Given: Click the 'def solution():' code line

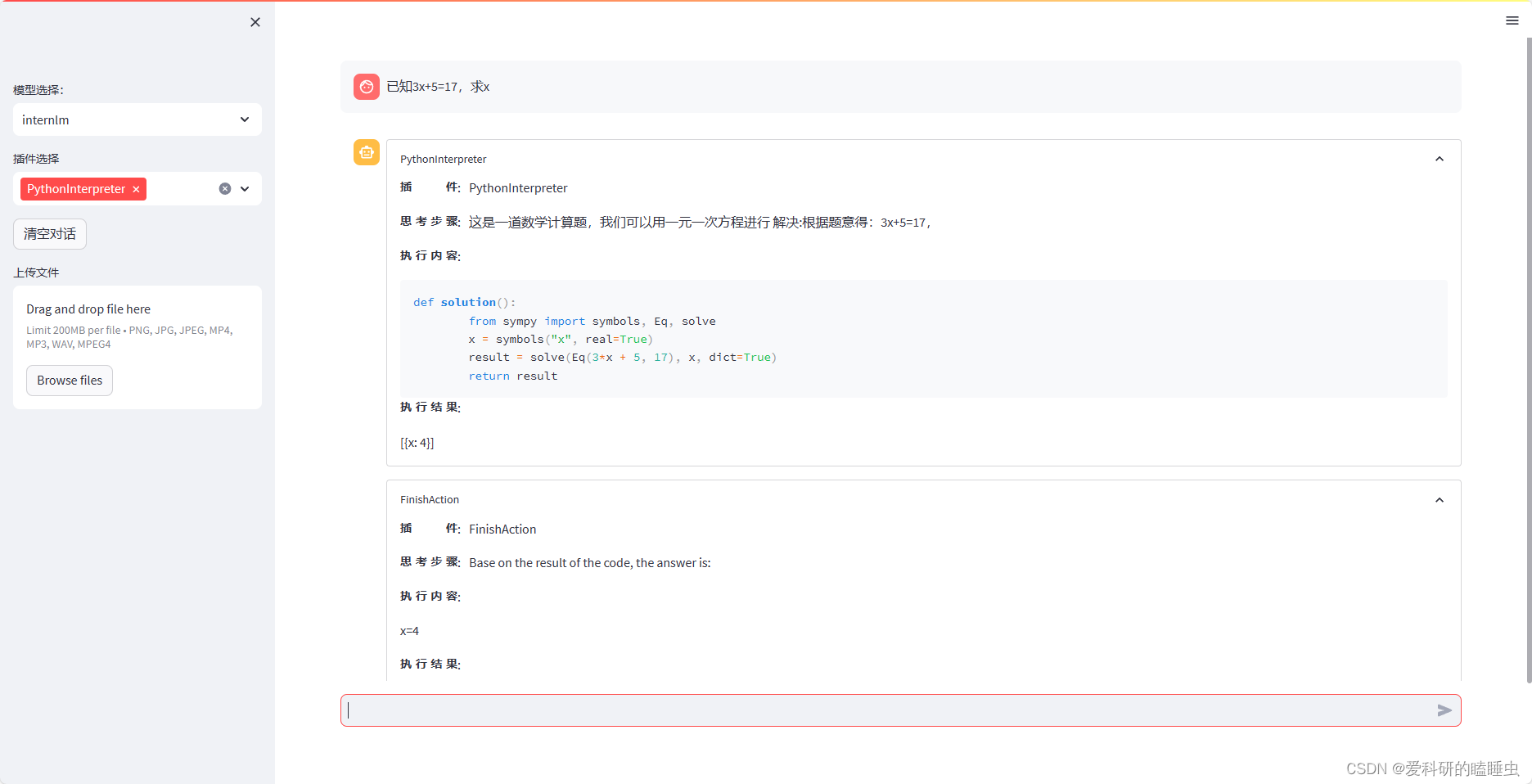Looking at the screenshot, I should pyautogui.click(x=464, y=302).
